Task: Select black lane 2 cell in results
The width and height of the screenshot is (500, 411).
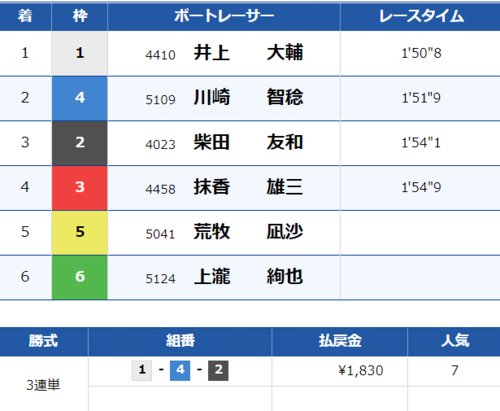Action: click(x=80, y=143)
